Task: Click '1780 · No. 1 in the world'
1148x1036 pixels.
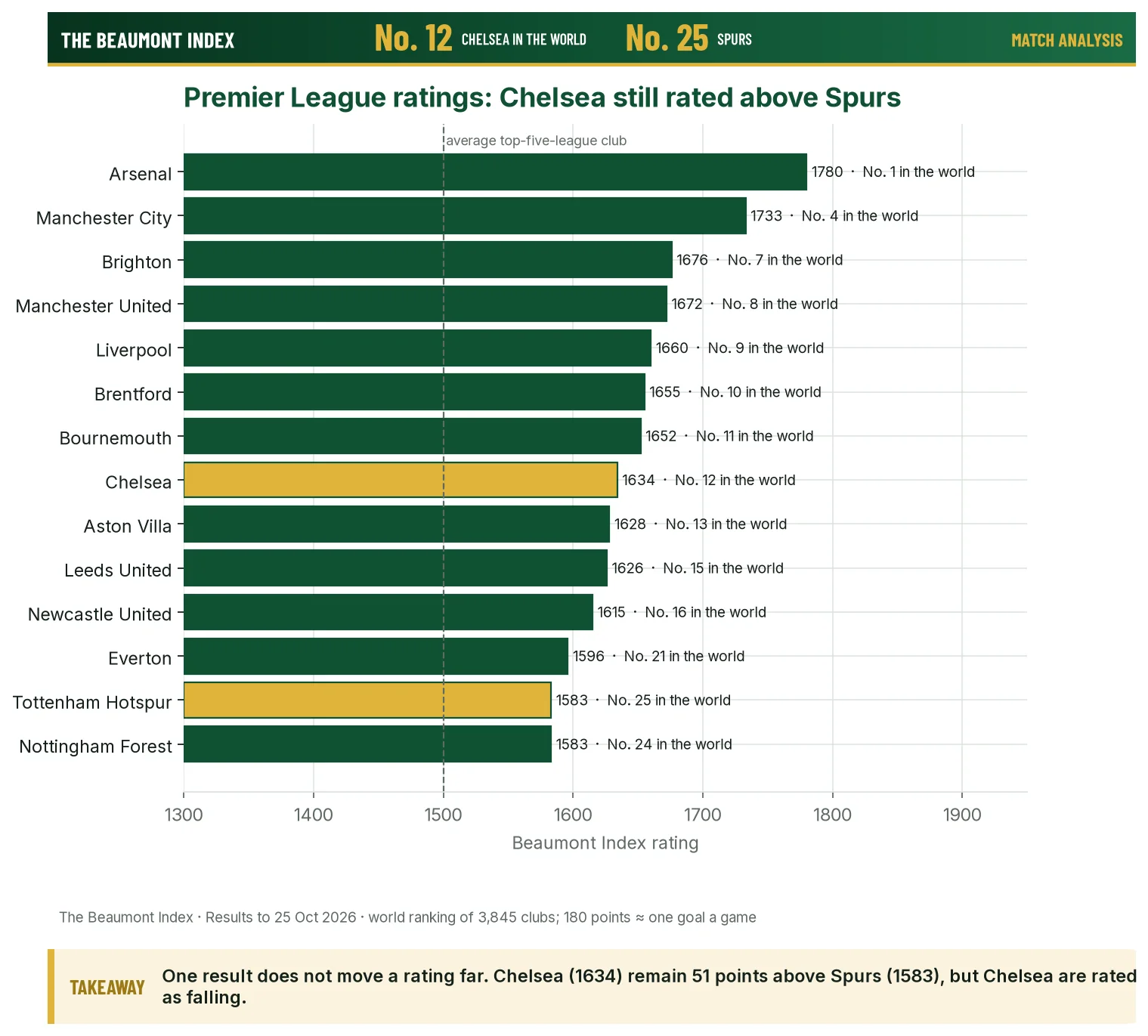Action: tap(893, 172)
